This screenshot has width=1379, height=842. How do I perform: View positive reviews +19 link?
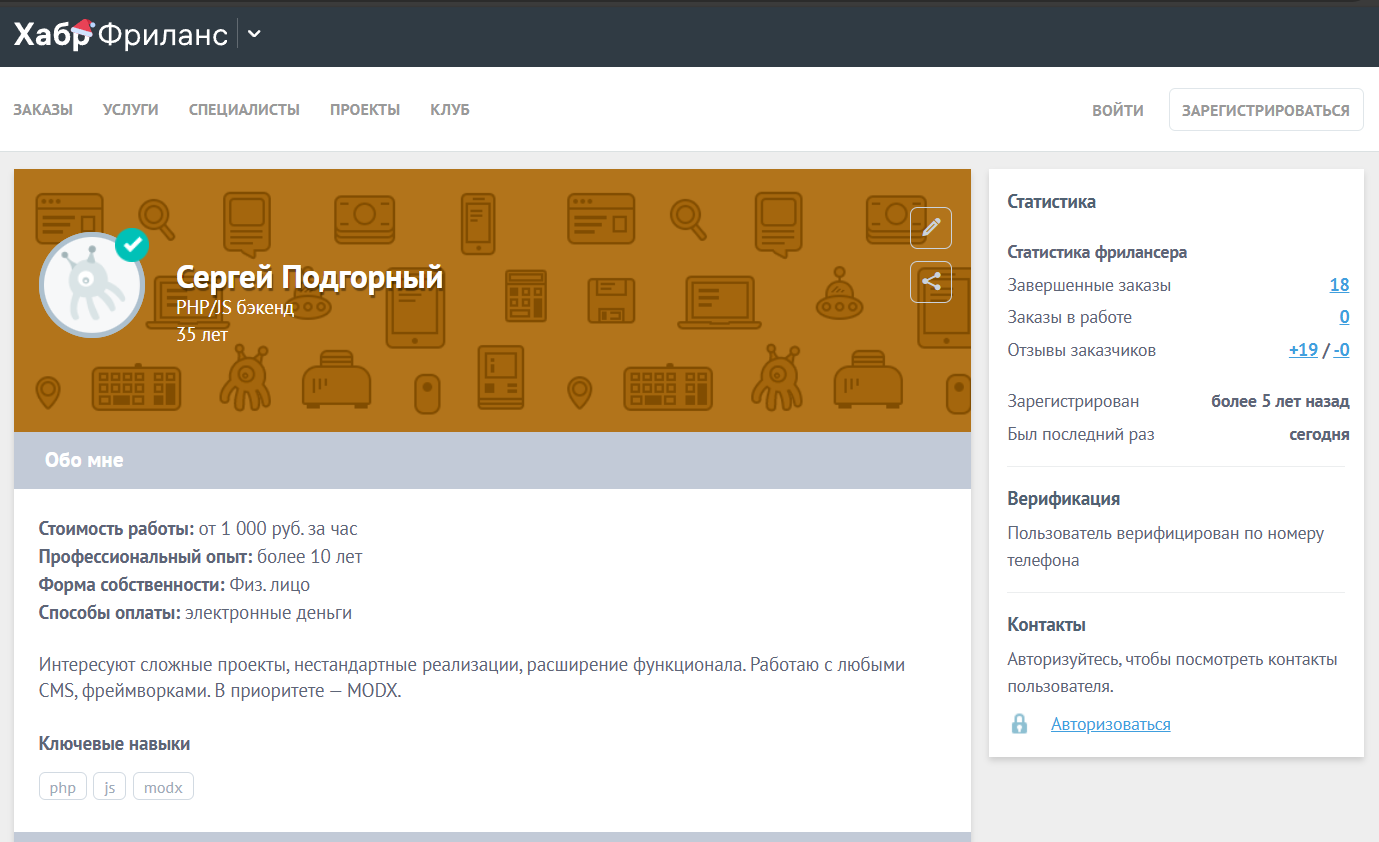1303,351
